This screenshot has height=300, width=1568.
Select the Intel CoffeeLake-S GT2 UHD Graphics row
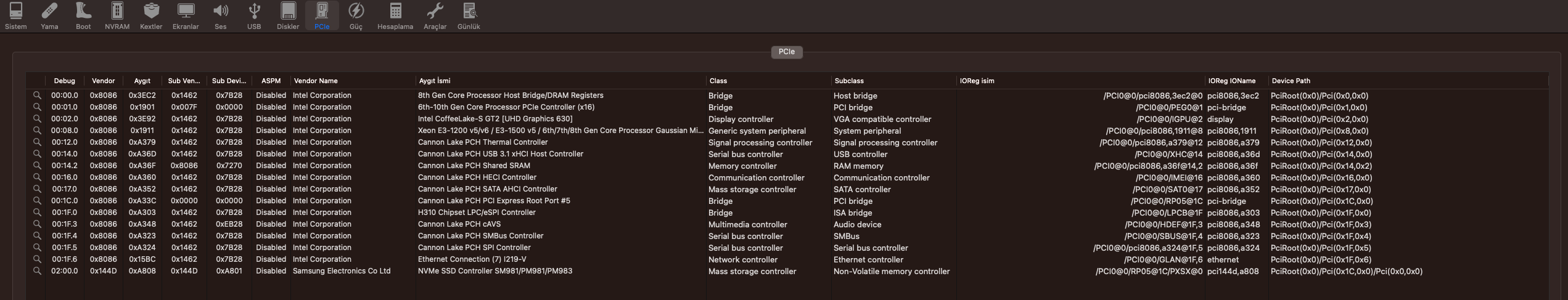[495, 119]
